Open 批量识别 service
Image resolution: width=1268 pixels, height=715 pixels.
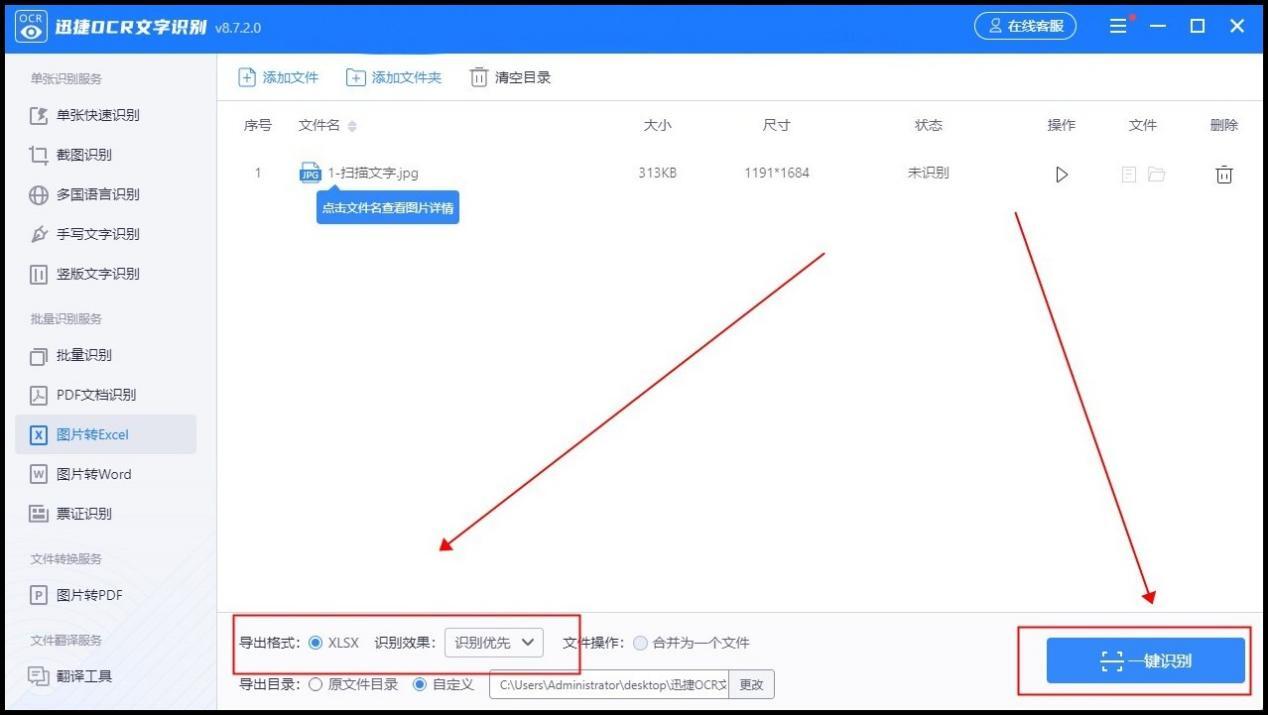(x=83, y=355)
